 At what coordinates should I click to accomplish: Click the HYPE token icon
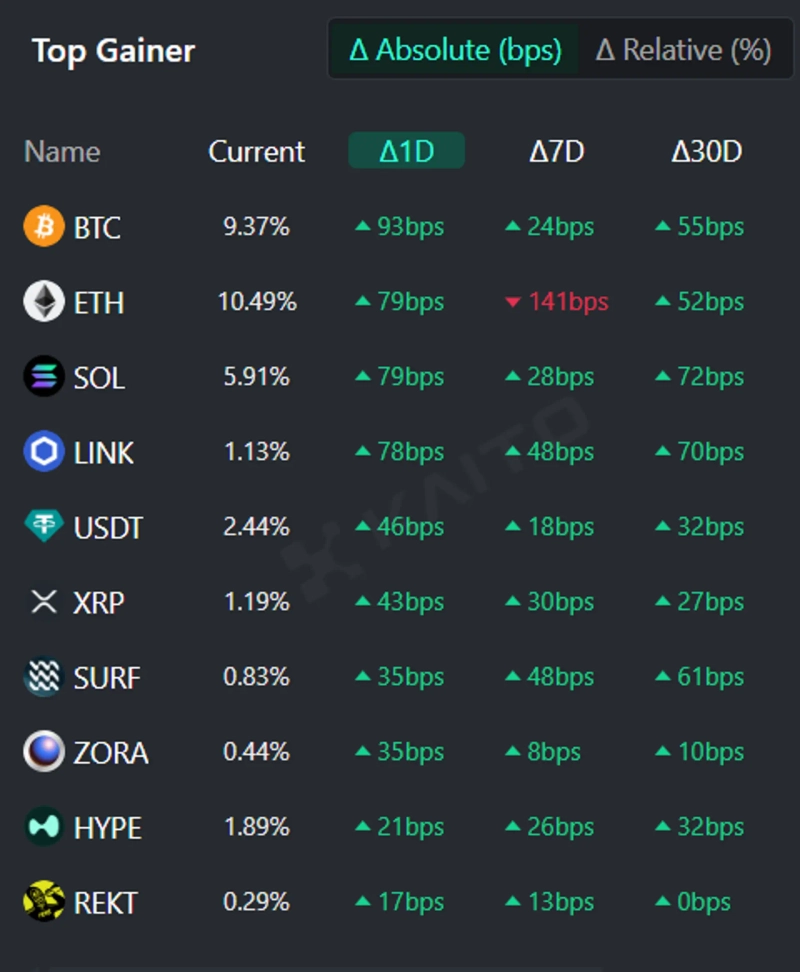43,827
